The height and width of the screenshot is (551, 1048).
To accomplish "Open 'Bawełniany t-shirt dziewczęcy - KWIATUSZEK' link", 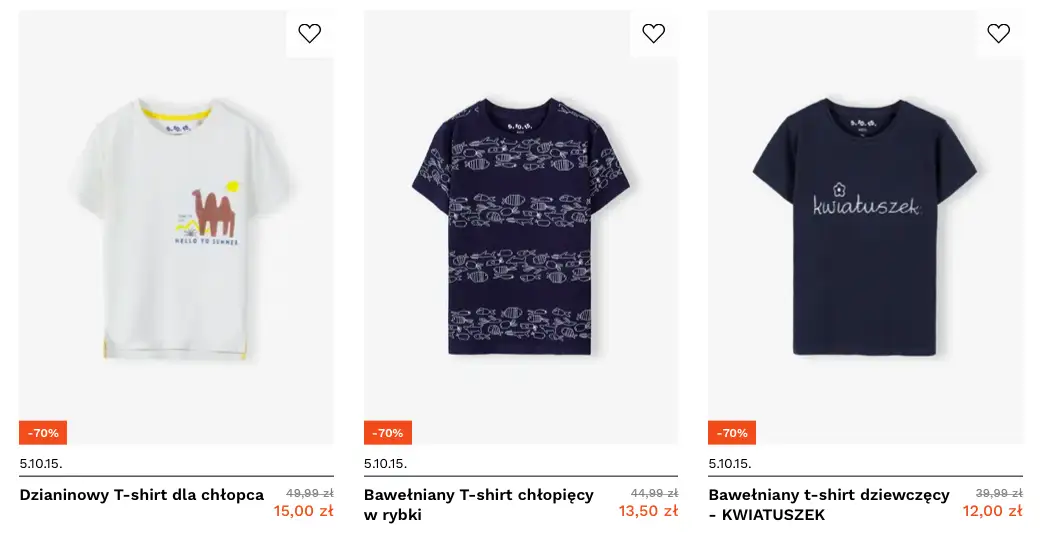I will tap(829, 504).
